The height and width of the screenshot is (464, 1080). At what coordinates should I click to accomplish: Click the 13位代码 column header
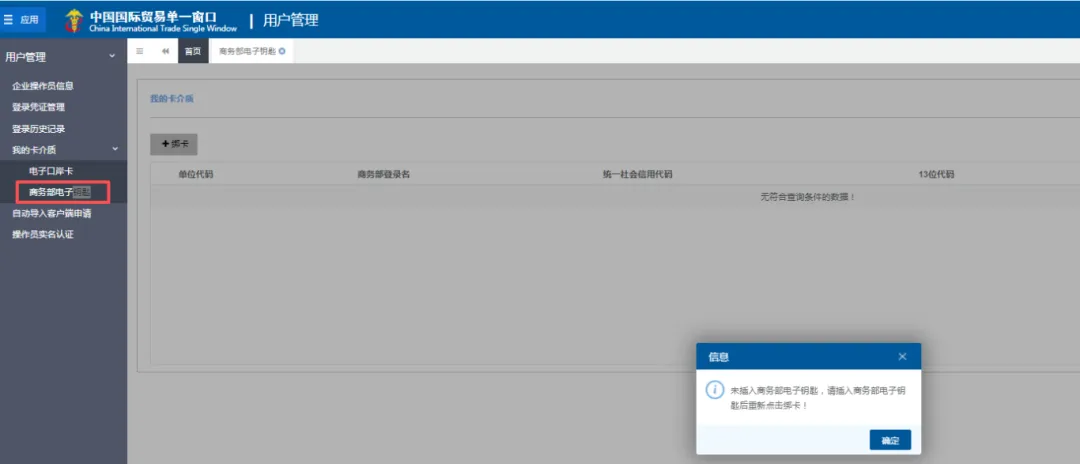pyautogui.click(x=936, y=174)
